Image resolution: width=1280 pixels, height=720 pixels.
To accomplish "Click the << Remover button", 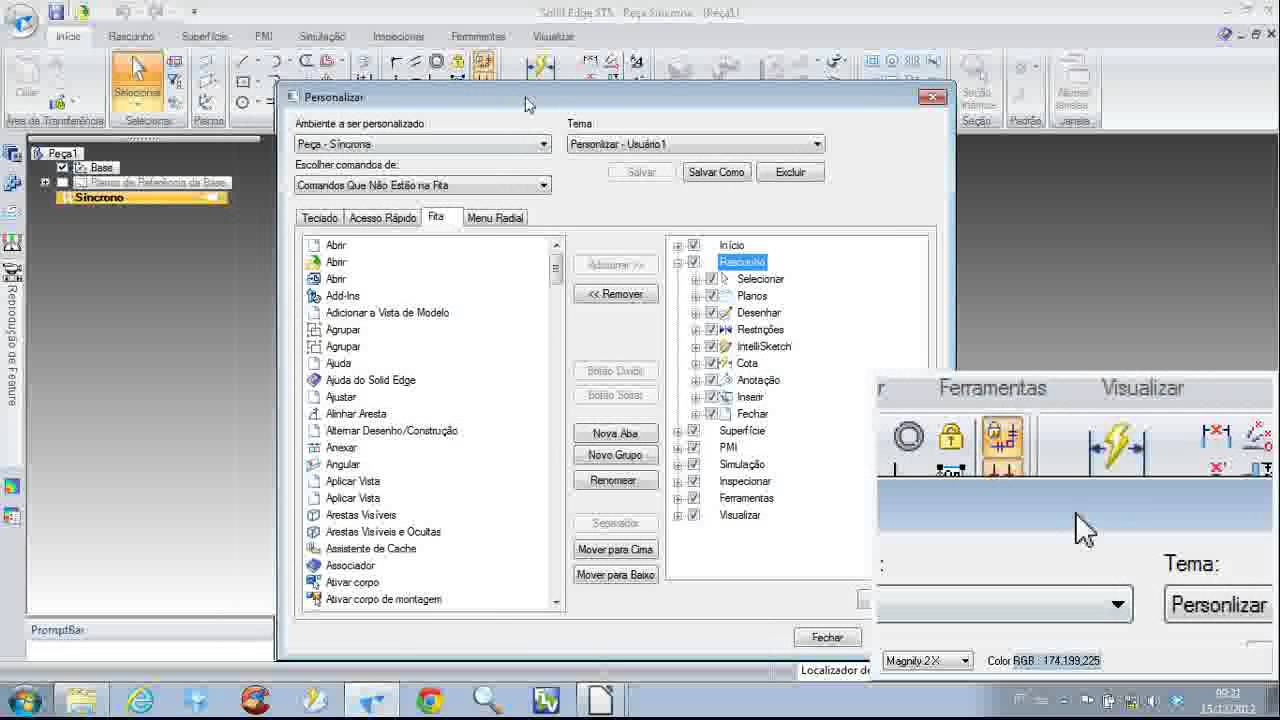I will [616, 294].
